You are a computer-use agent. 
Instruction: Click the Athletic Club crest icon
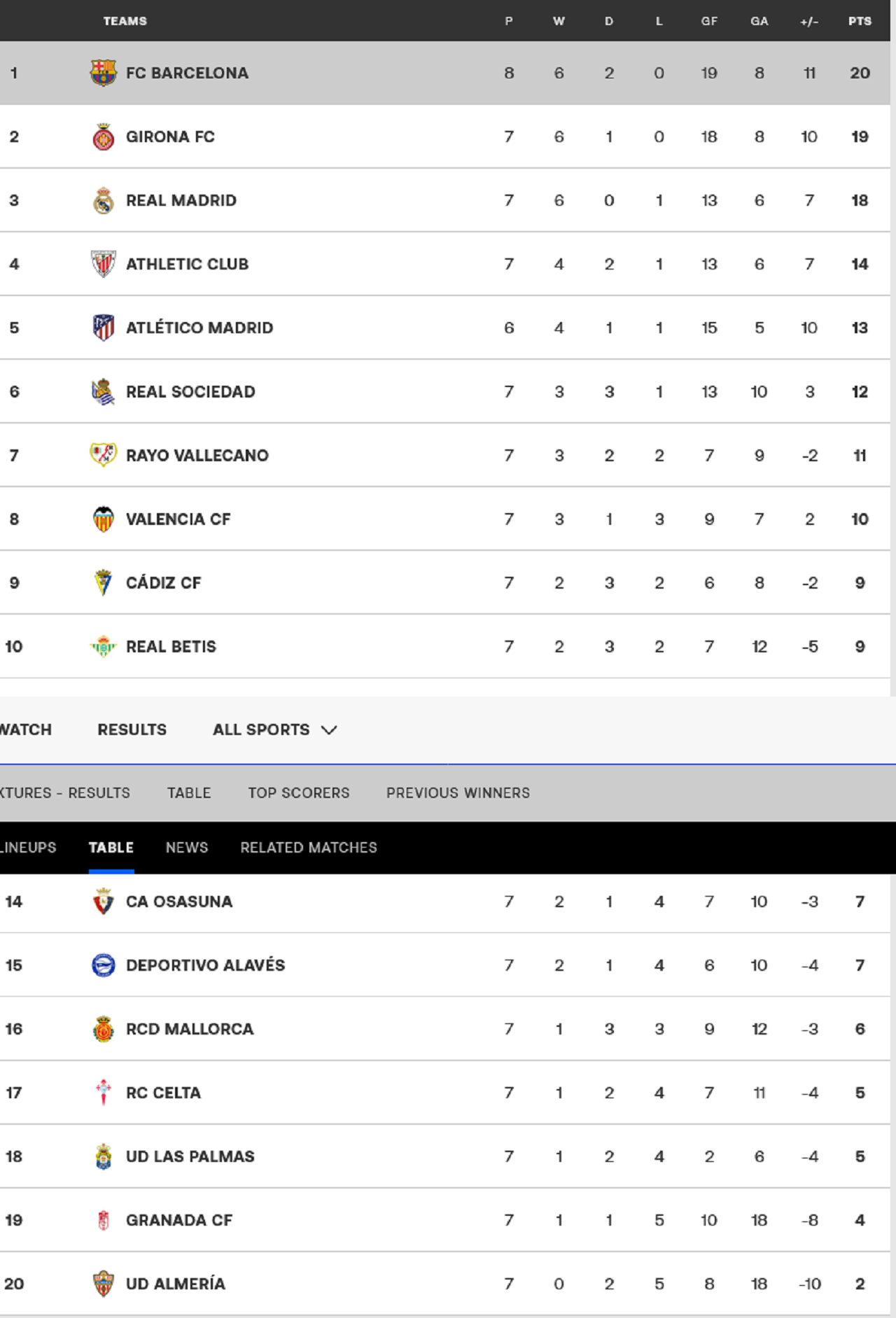pyautogui.click(x=104, y=265)
